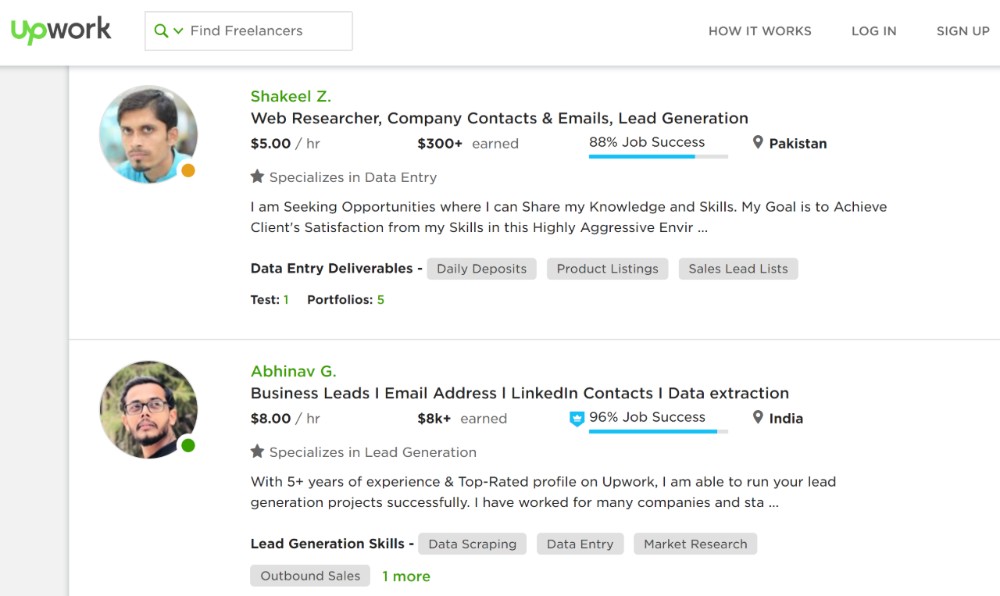This screenshot has width=1000, height=596.
Task: Click the 88% Job Success label
Action: tap(647, 142)
